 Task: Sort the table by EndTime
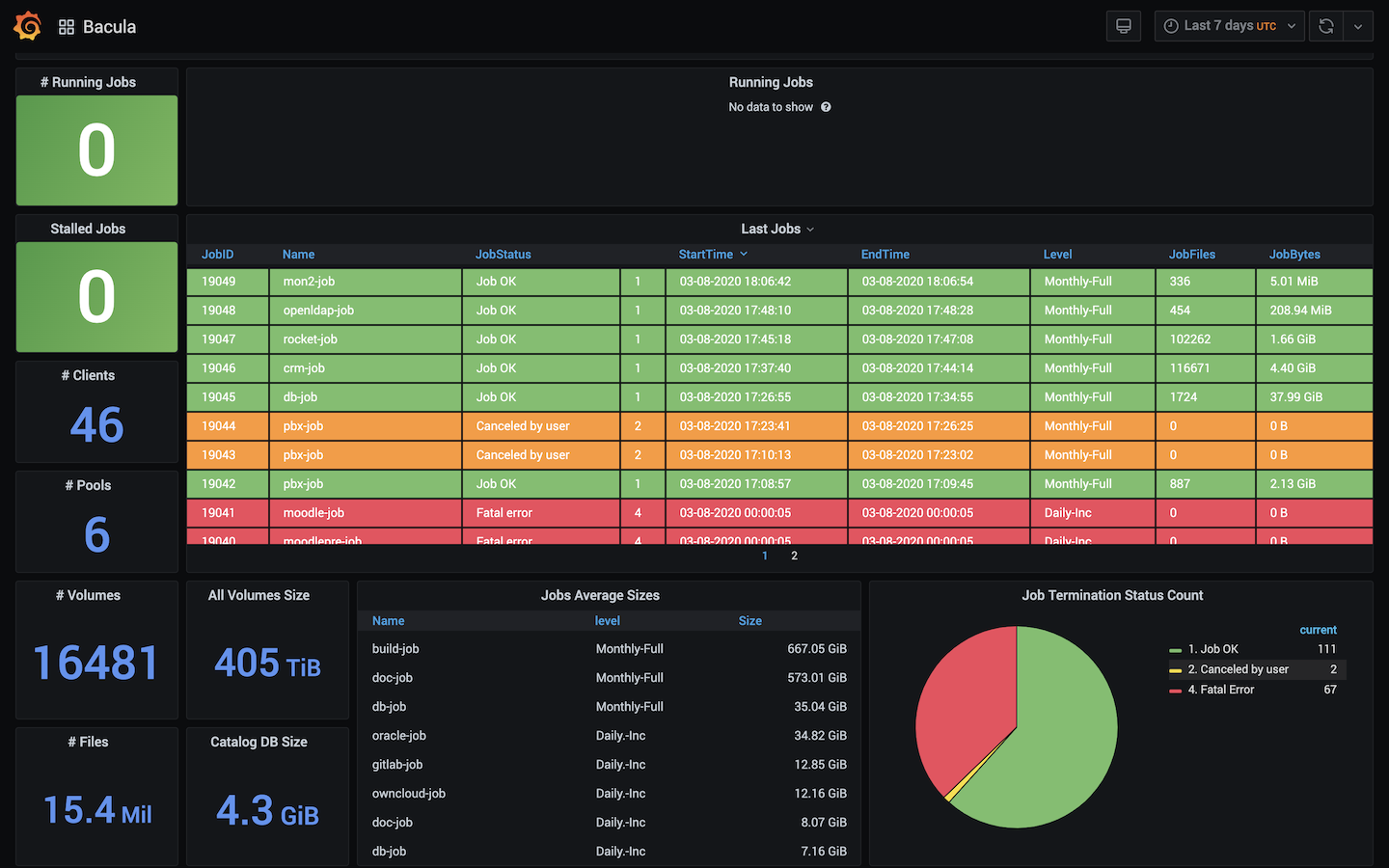(885, 255)
